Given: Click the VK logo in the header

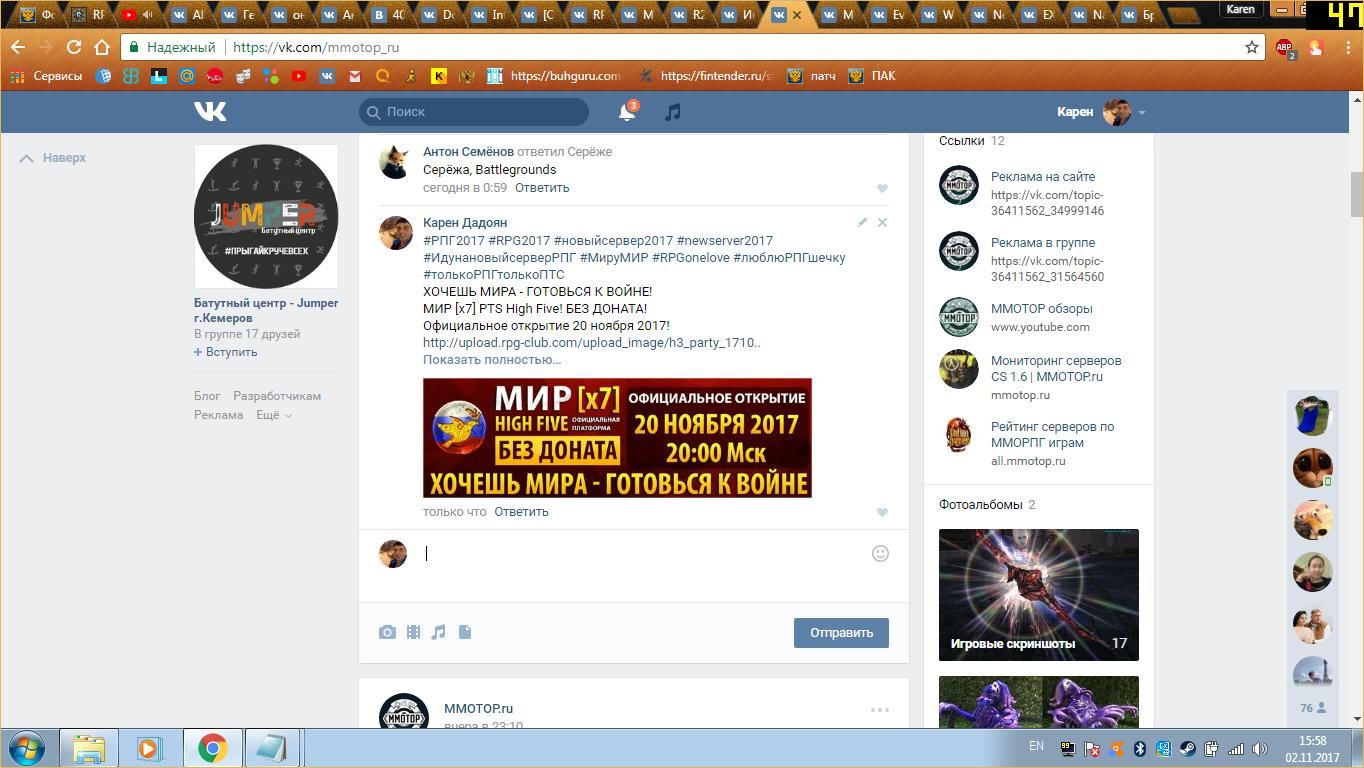Looking at the screenshot, I should point(210,111).
